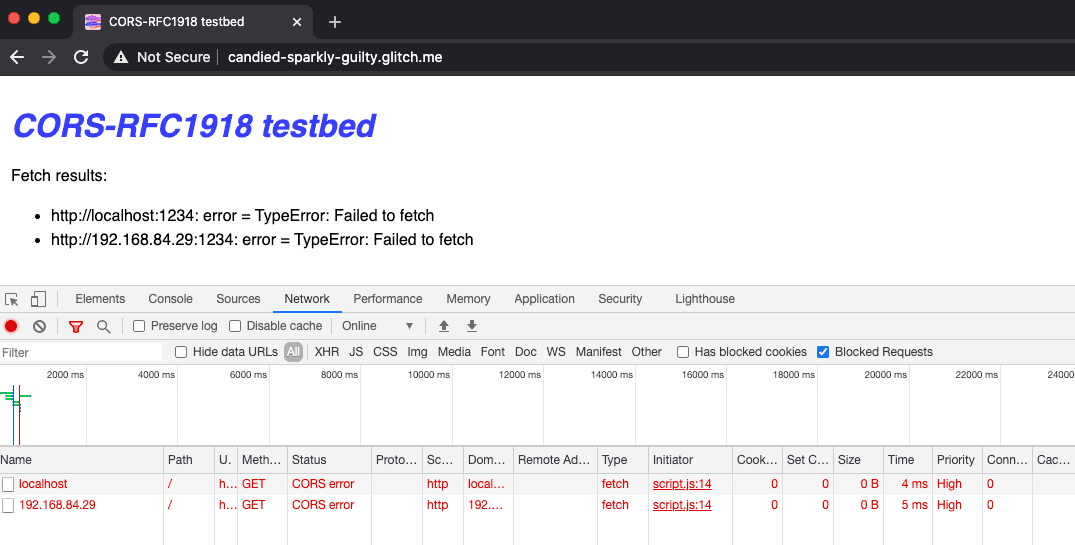The height and width of the screenshot is (545, 1075).
Task: Open network search with magnifier icon
Action: pos(103,326)
